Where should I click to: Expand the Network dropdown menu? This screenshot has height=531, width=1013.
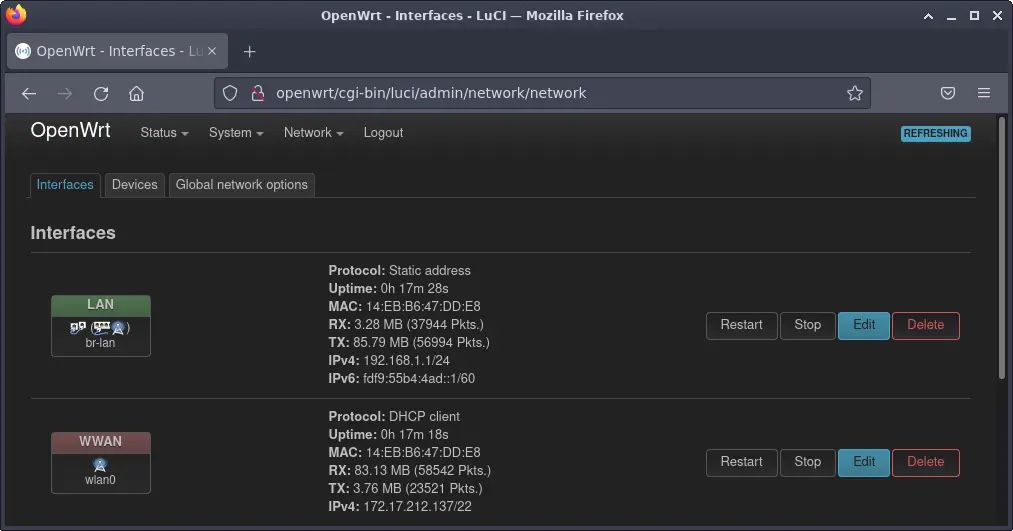click(x=313, y=133)
